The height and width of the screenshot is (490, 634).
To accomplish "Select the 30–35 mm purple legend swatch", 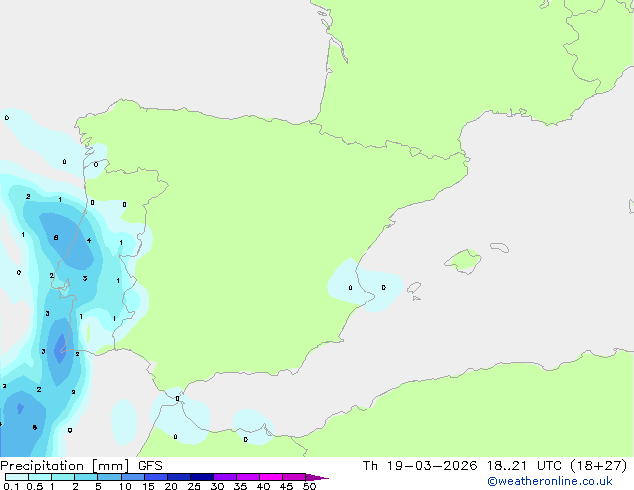I will (225, 477).
